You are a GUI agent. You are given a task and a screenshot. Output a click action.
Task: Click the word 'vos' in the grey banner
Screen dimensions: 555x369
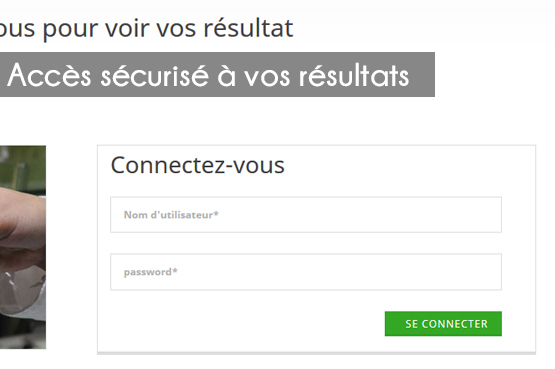[267, 76]
